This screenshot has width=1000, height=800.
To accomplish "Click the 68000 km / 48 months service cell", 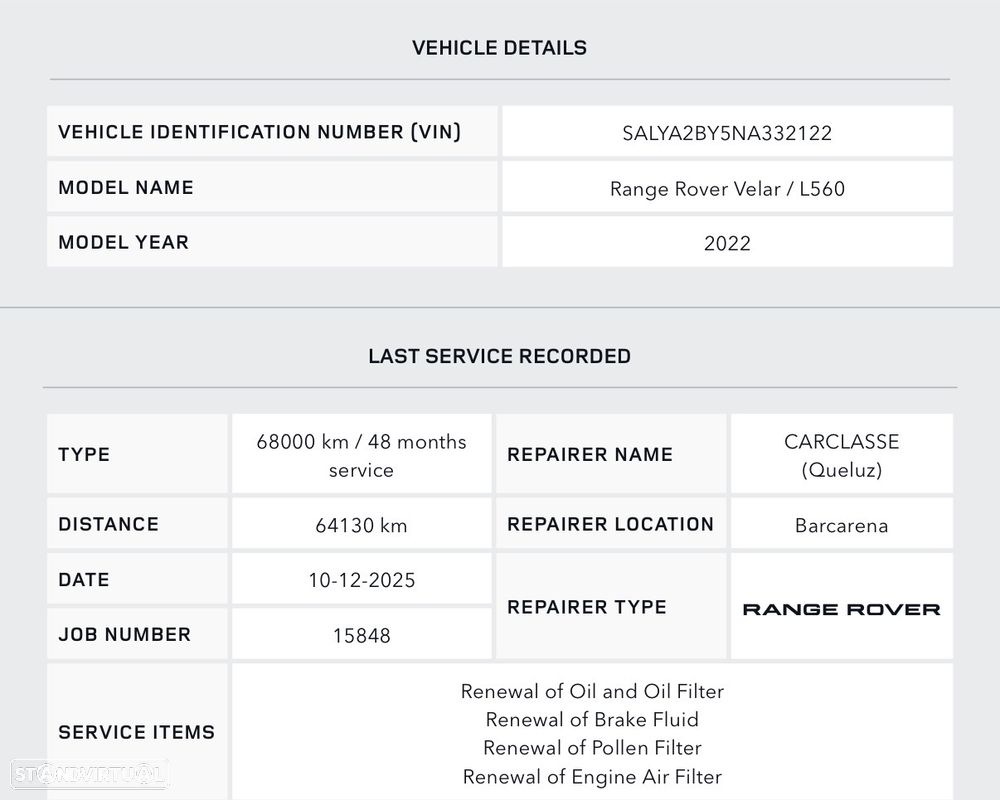I will click(361, 455).
